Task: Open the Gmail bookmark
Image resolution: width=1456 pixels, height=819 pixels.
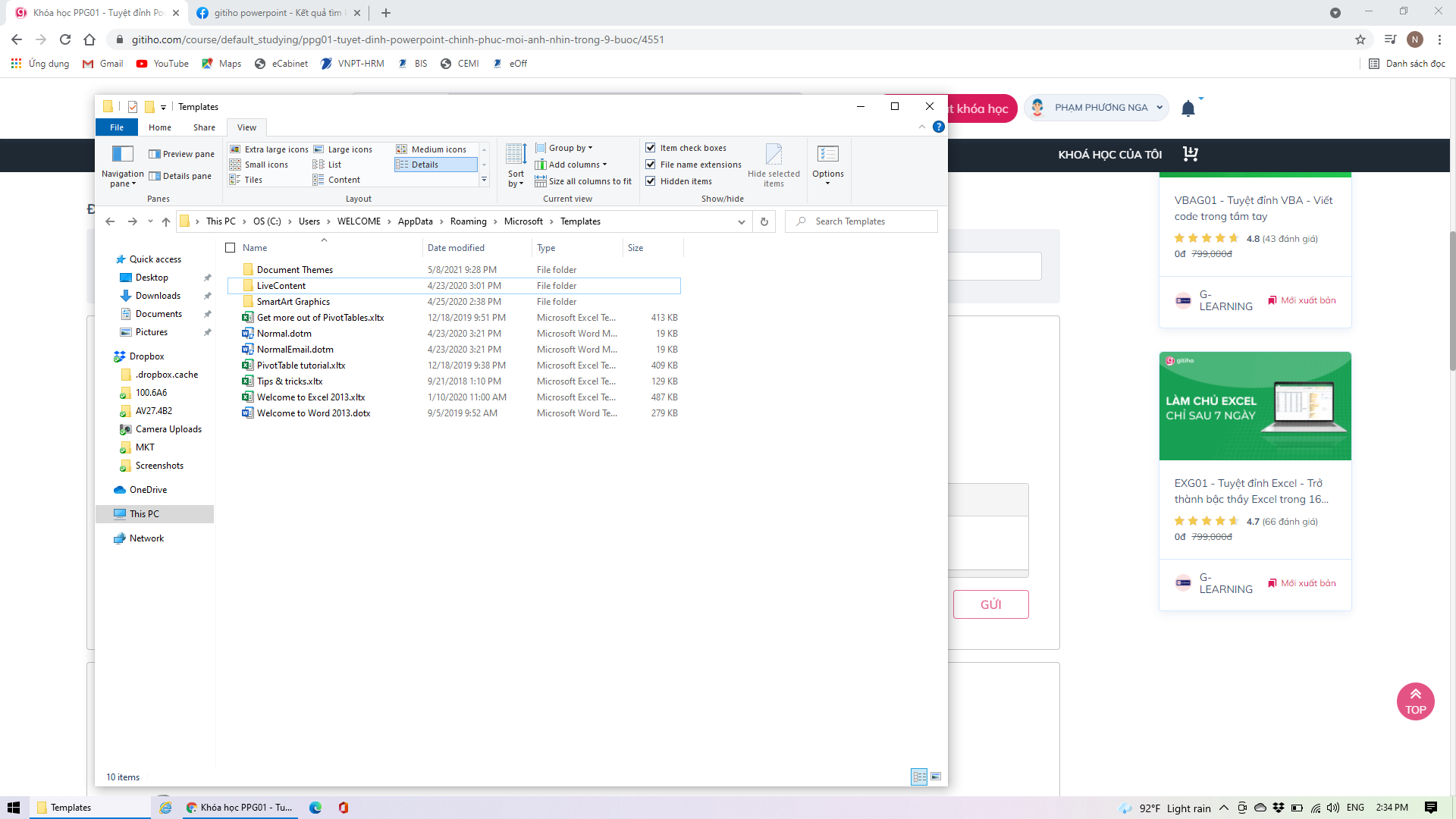Action: [x=103, y=64]
